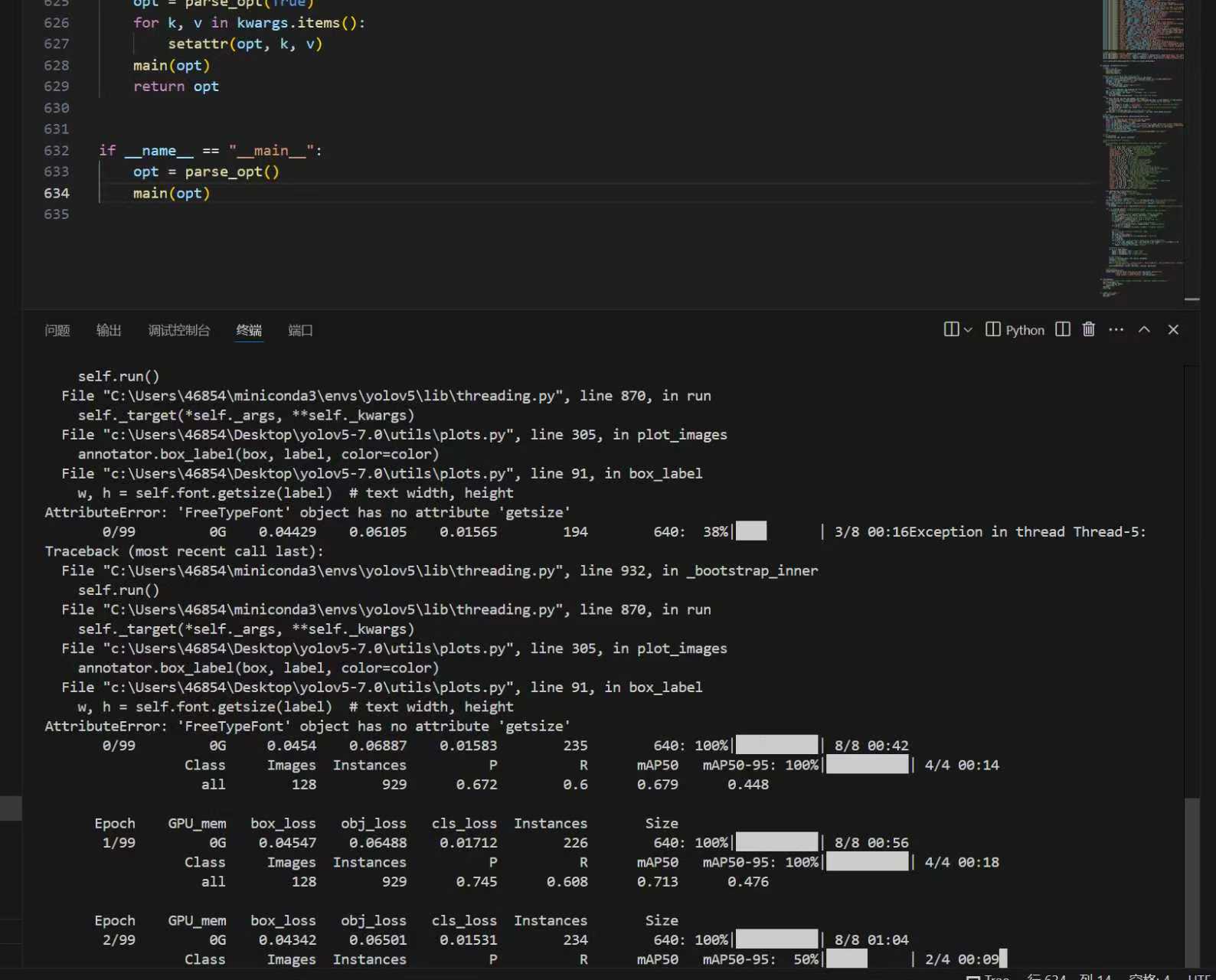
Task: Click the current line number 634
Action: 57,193
